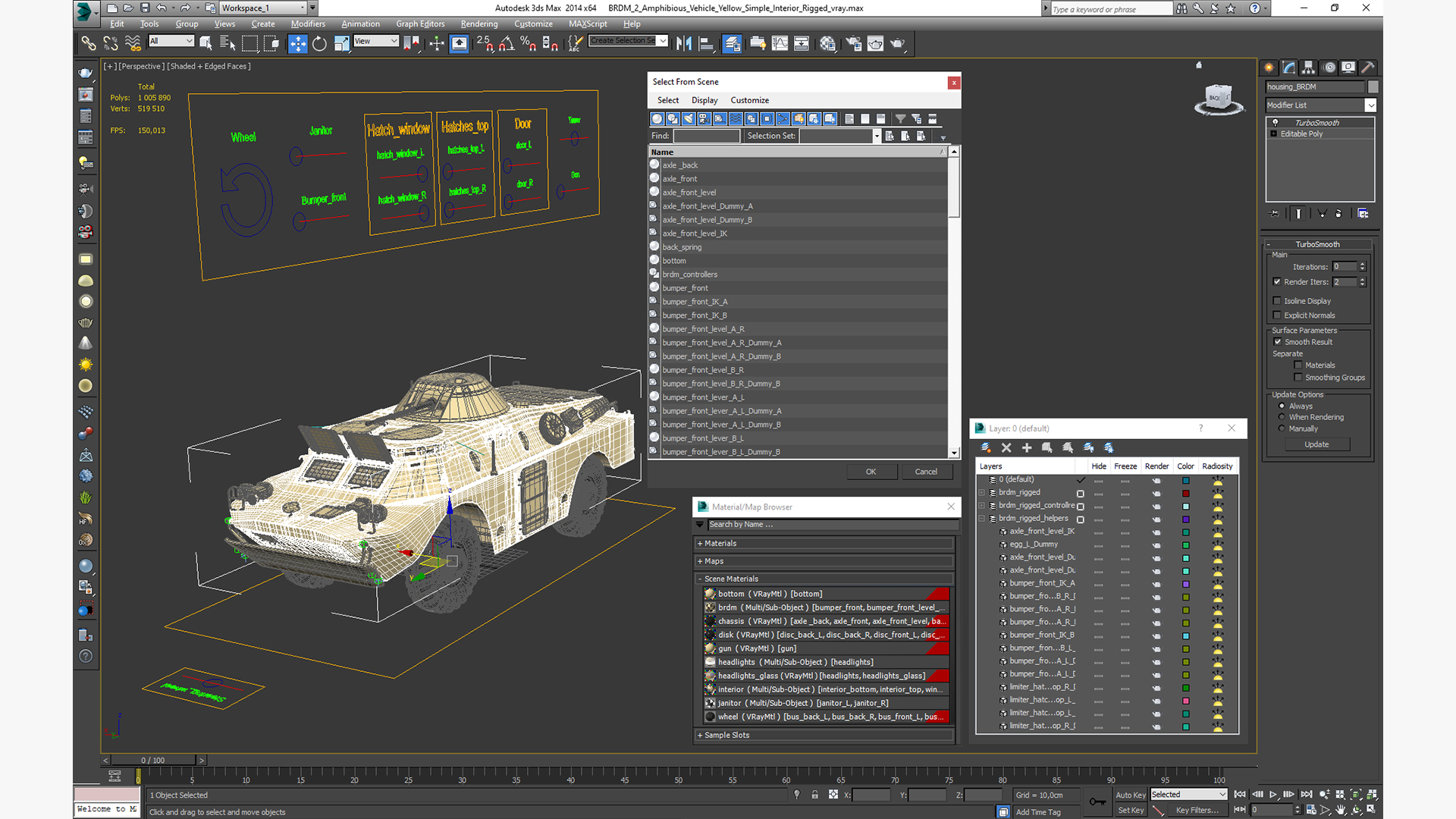Click the time slider showing 0 / 100
1456x819 pixels.
154,760
